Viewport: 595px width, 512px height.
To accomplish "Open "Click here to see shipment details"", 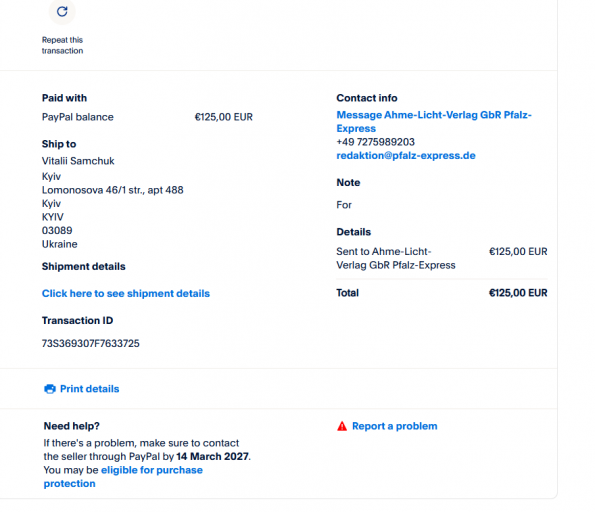I will click(126, 293).
